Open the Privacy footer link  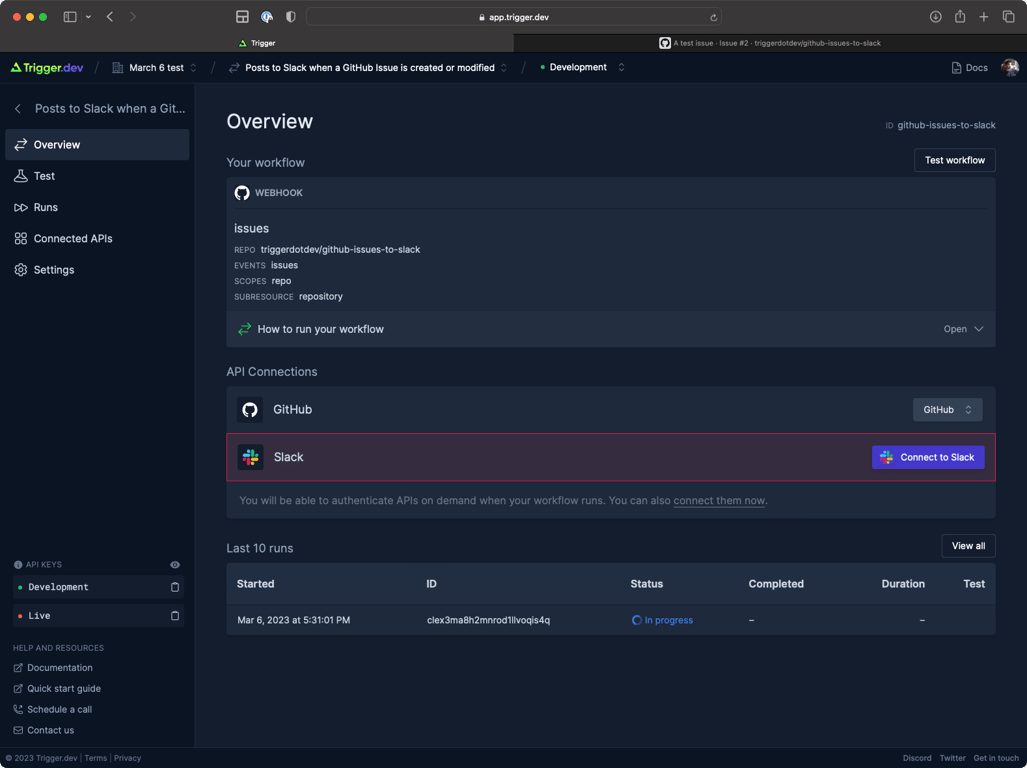[x=128, y=758]
